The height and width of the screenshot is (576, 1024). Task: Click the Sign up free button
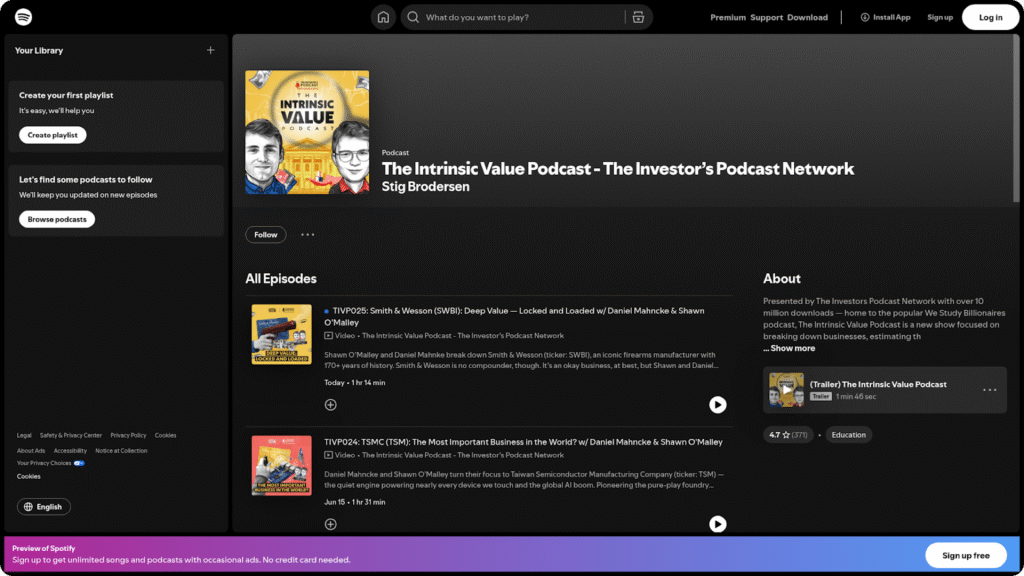965,556
